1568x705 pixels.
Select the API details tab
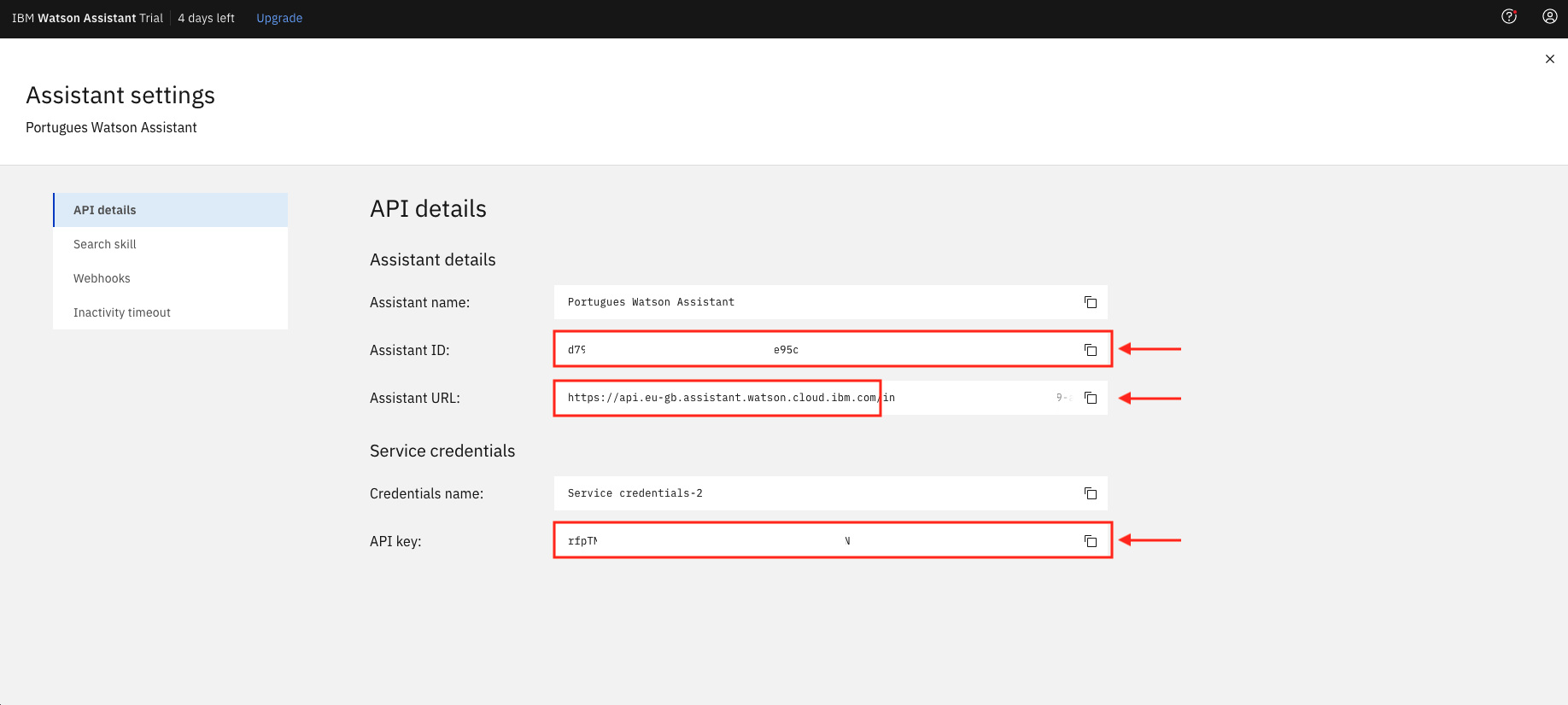click(171, 210)
